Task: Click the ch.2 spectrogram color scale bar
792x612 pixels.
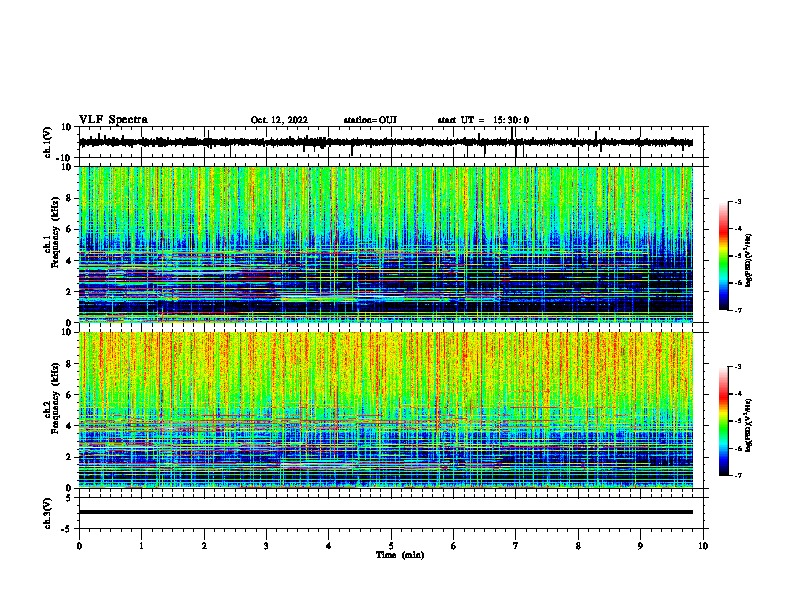Action: click(x=724, y=421)
